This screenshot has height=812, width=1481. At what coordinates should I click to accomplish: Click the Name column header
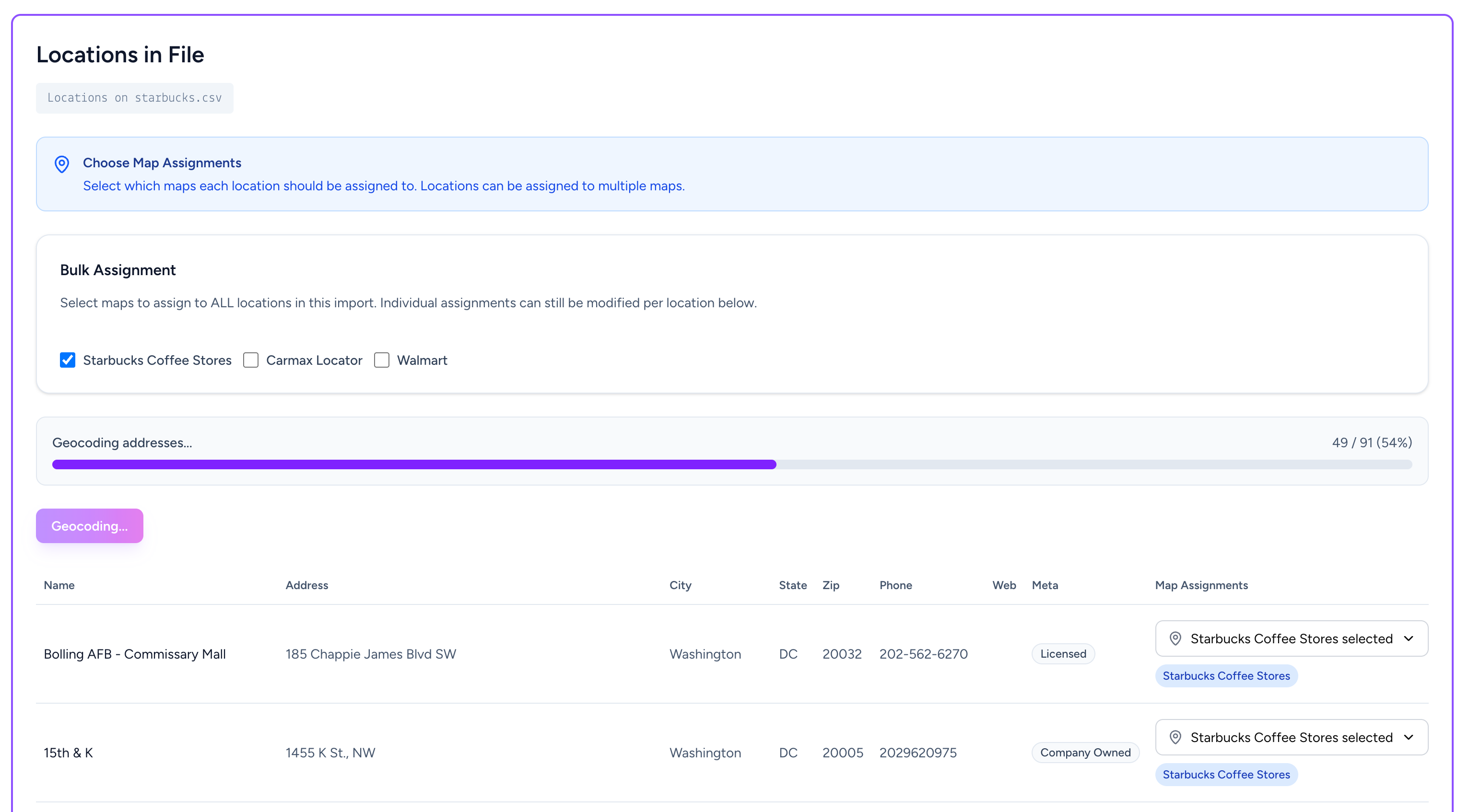point(59,585)
